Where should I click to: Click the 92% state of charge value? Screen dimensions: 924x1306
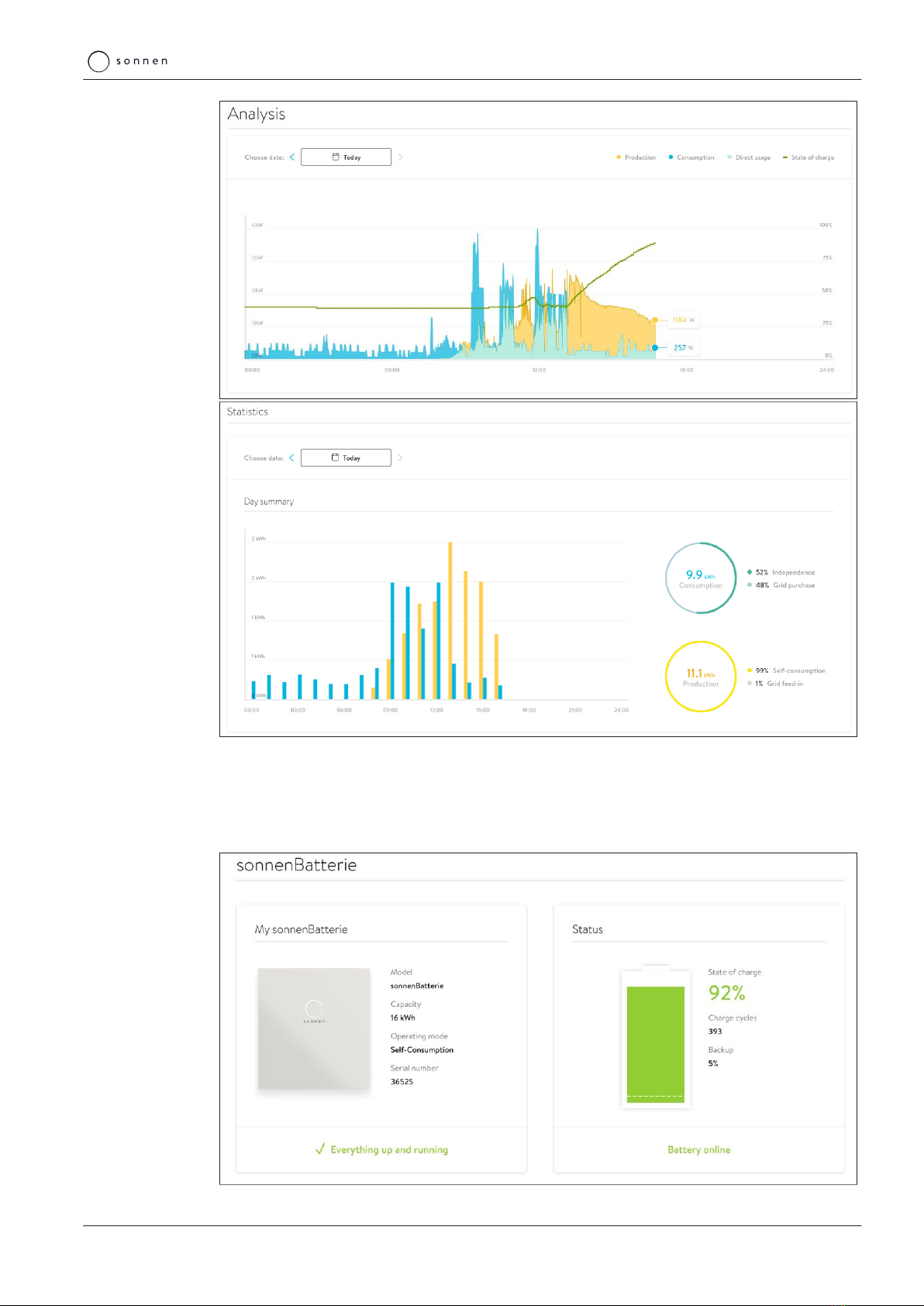tap(727, 993)
